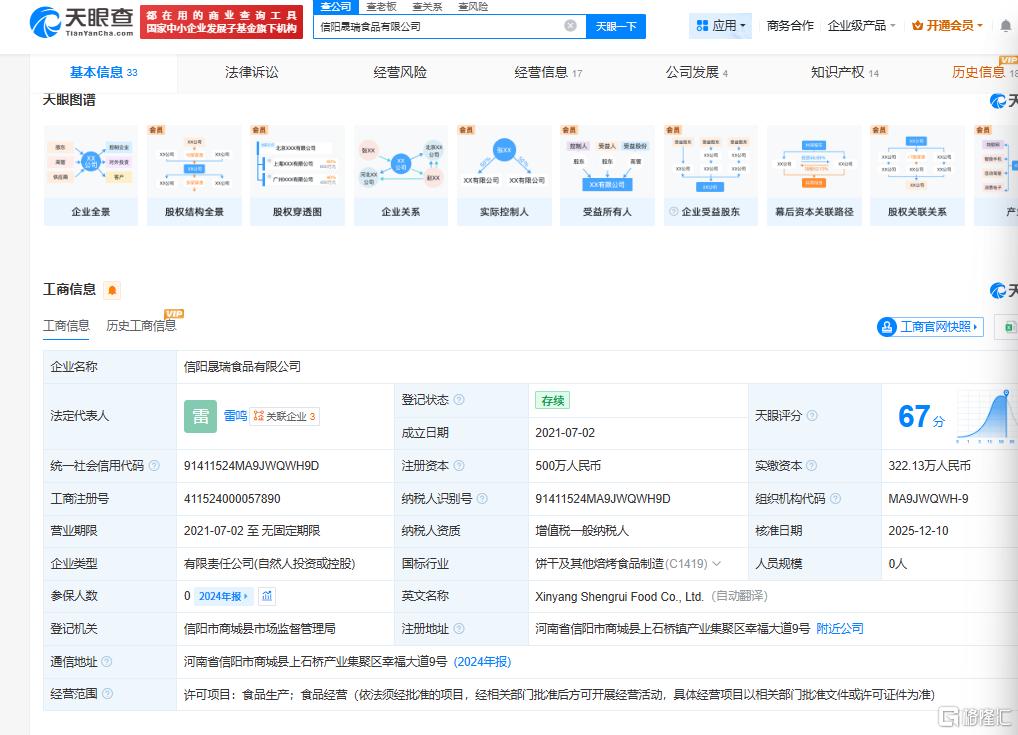Viewport: 1018px width, 735px height.
Task: Open legal representative 雷鸣 link
Action: click(x=235, y=416)
